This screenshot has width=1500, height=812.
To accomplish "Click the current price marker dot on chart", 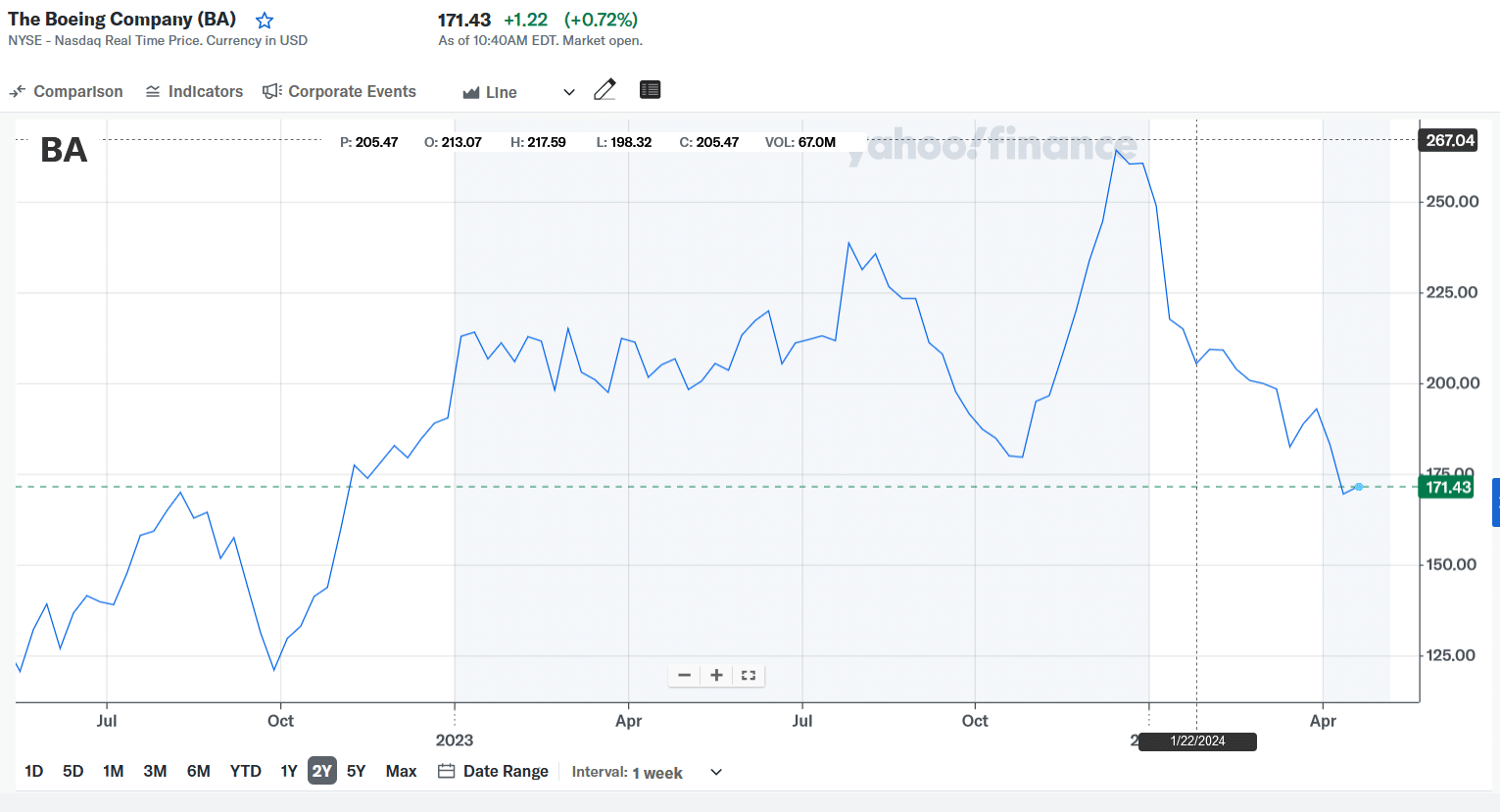I will (1358, 487).
